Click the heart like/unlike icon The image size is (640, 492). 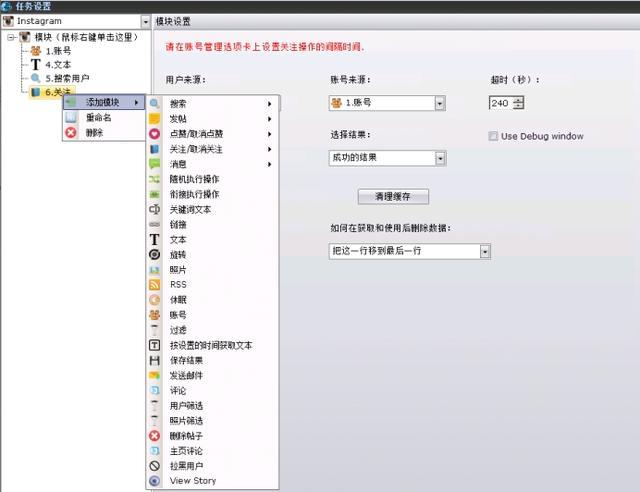click(154, 134)
